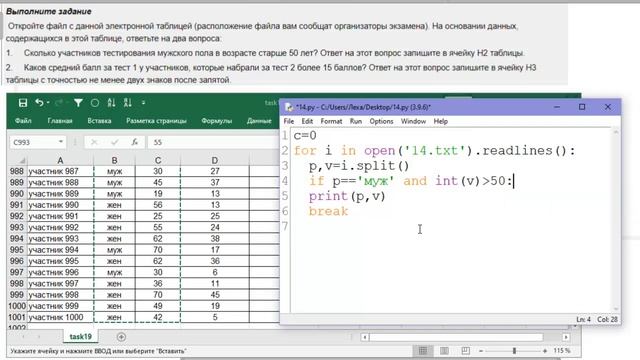640x360 pixels.
Task: Click the IDLE editor scroll up arrow
Action: [616, 132]
